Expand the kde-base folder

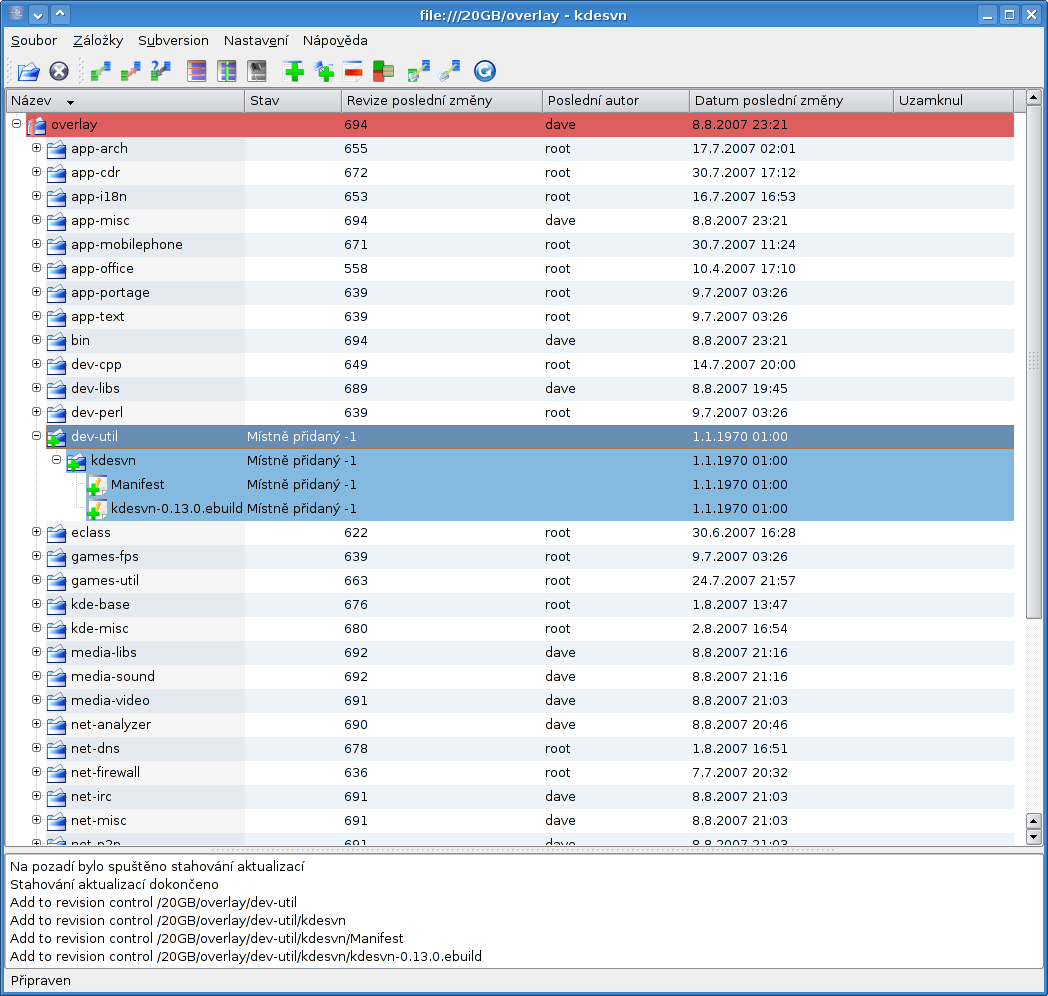[37, 604]
